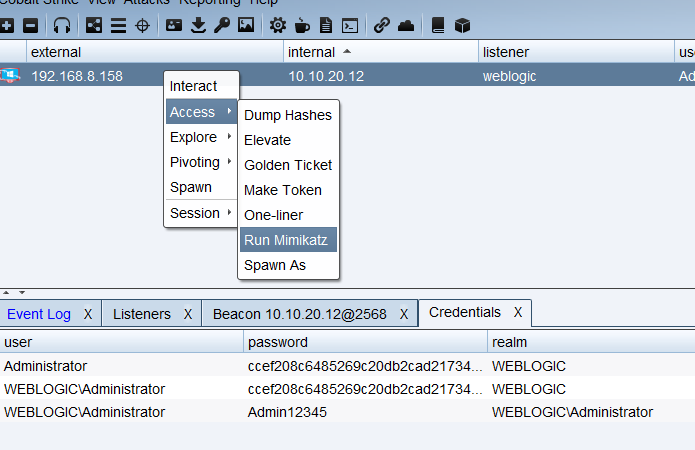Image resolution: width=695 pixels, height=450 pixels.
Task: Expand the Pivoting submenu
Action: tap(201, 162)
